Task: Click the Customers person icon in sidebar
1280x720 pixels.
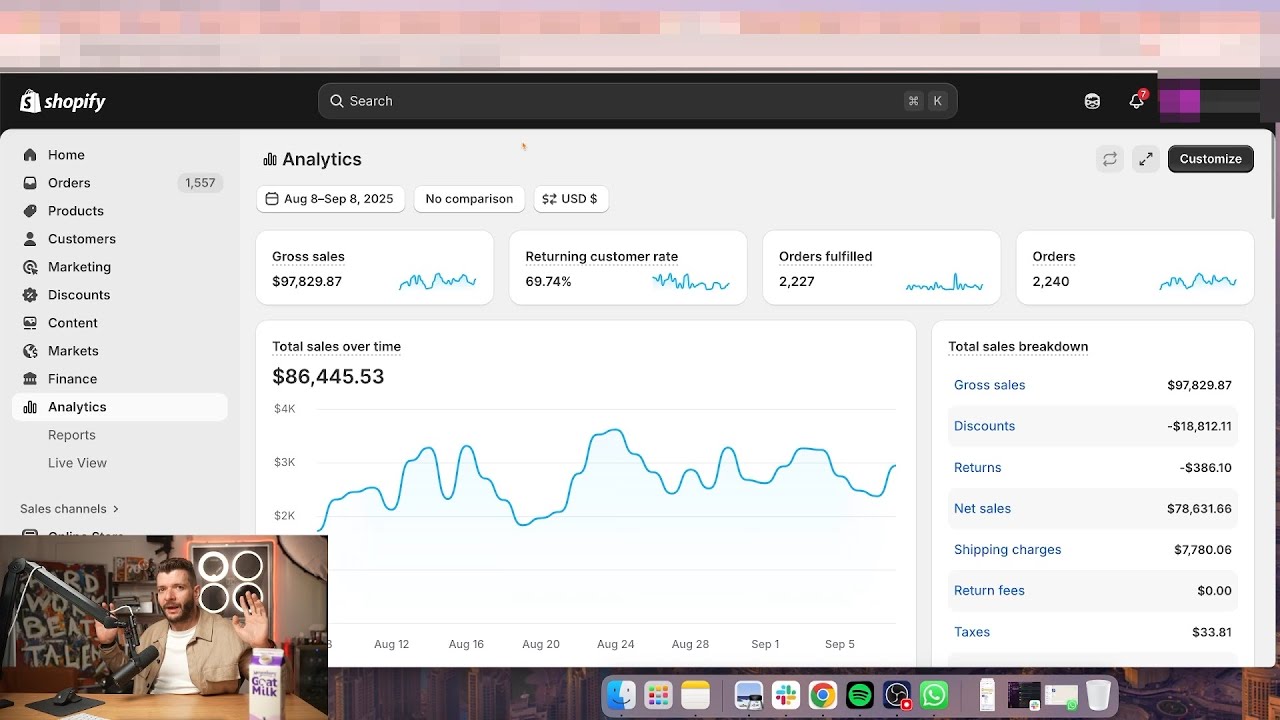Action: pos(30,239)
